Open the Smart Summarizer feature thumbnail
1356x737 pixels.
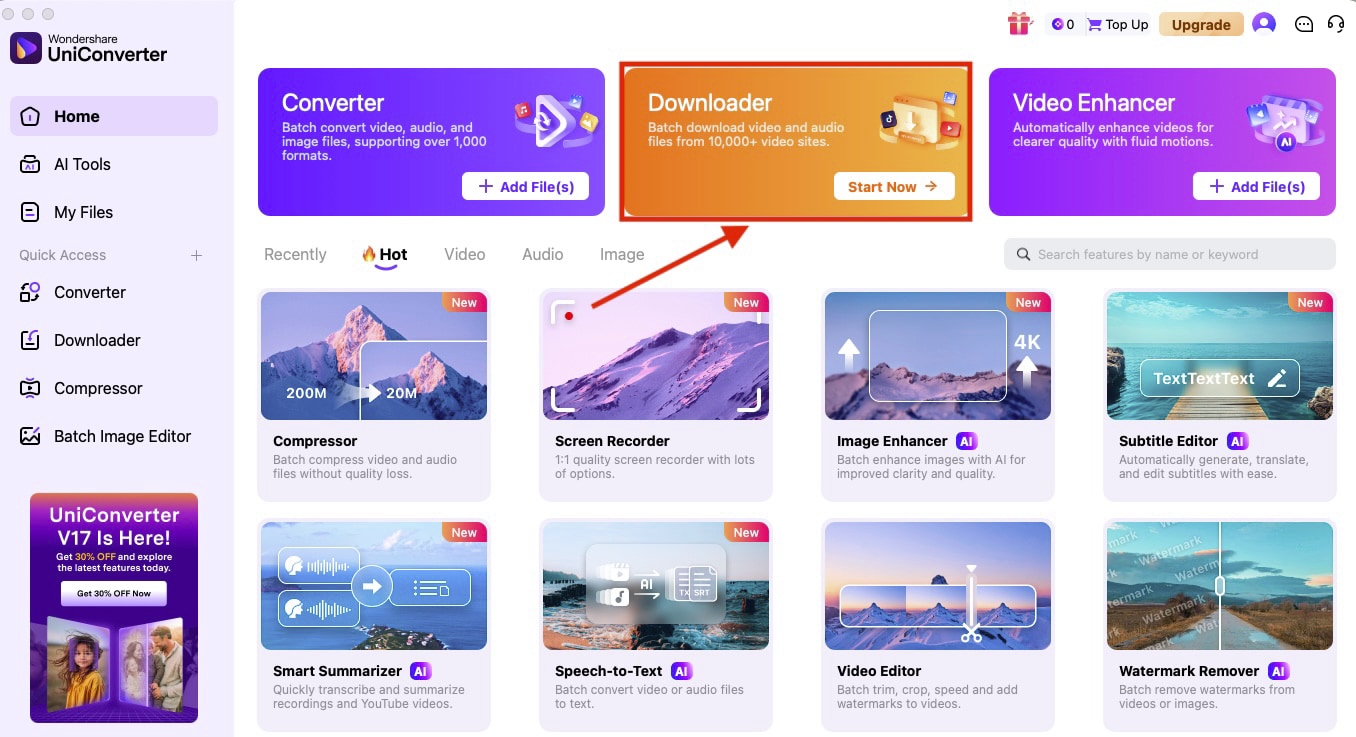[374, 586]
